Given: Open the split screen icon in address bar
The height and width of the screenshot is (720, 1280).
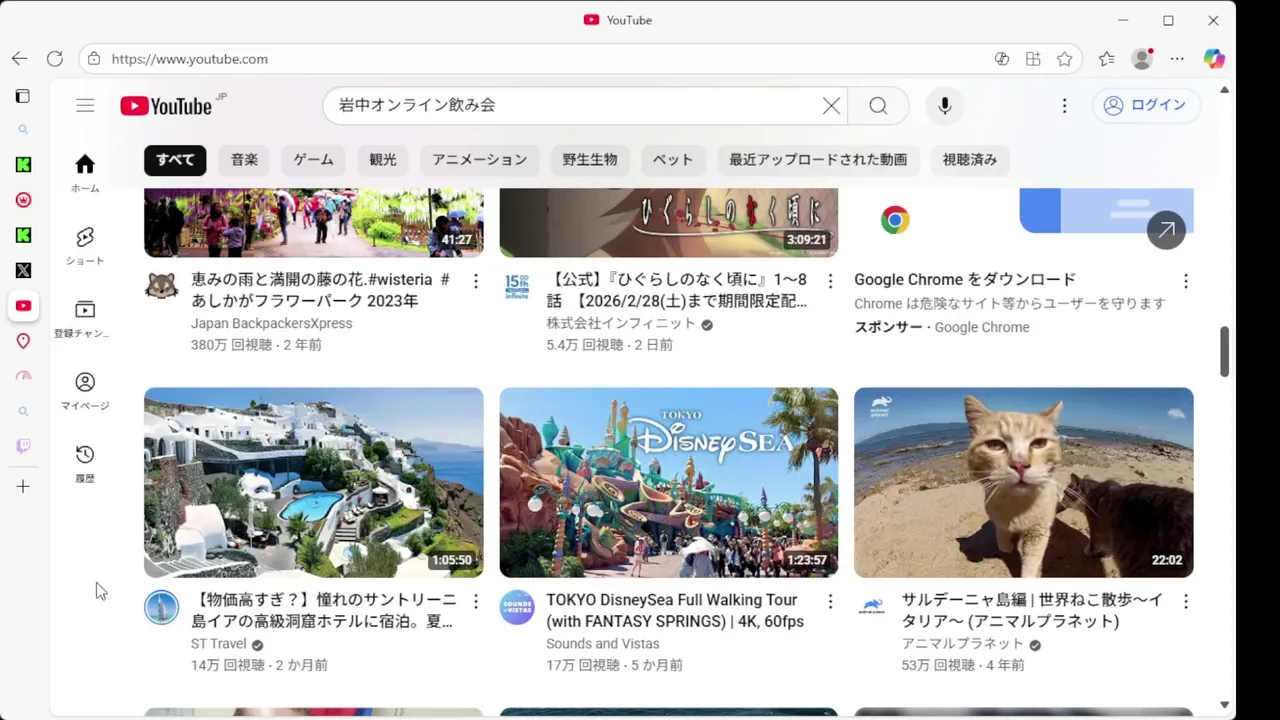Looking at the screenshot, I should tap(1033, 59).
